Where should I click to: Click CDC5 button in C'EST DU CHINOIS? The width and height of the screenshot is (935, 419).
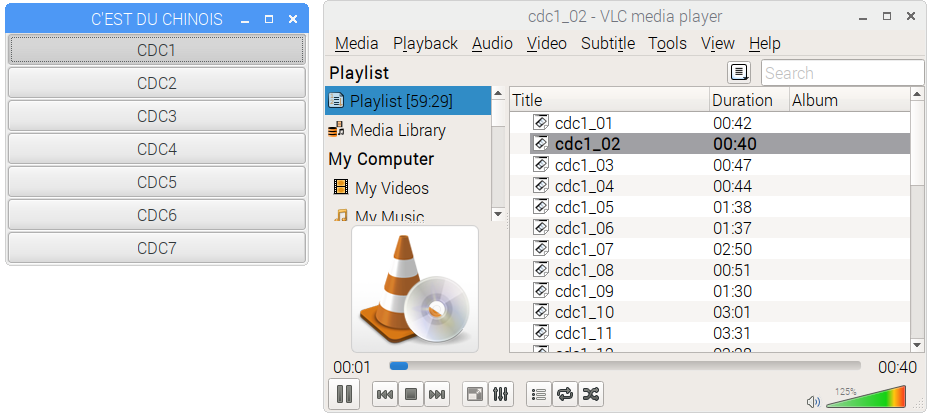157,182
